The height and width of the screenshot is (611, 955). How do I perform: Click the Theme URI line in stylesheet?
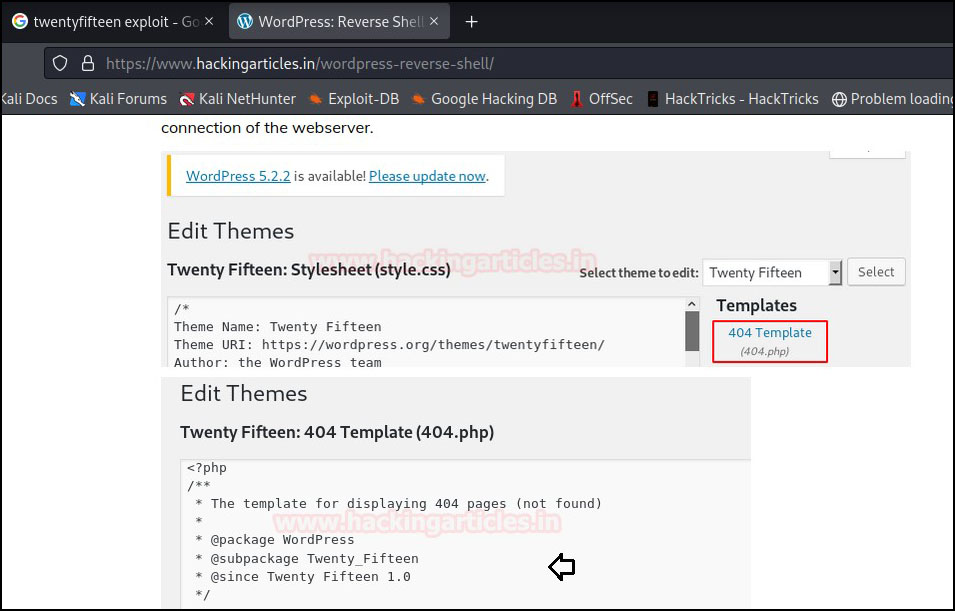[x=389, y=345]
